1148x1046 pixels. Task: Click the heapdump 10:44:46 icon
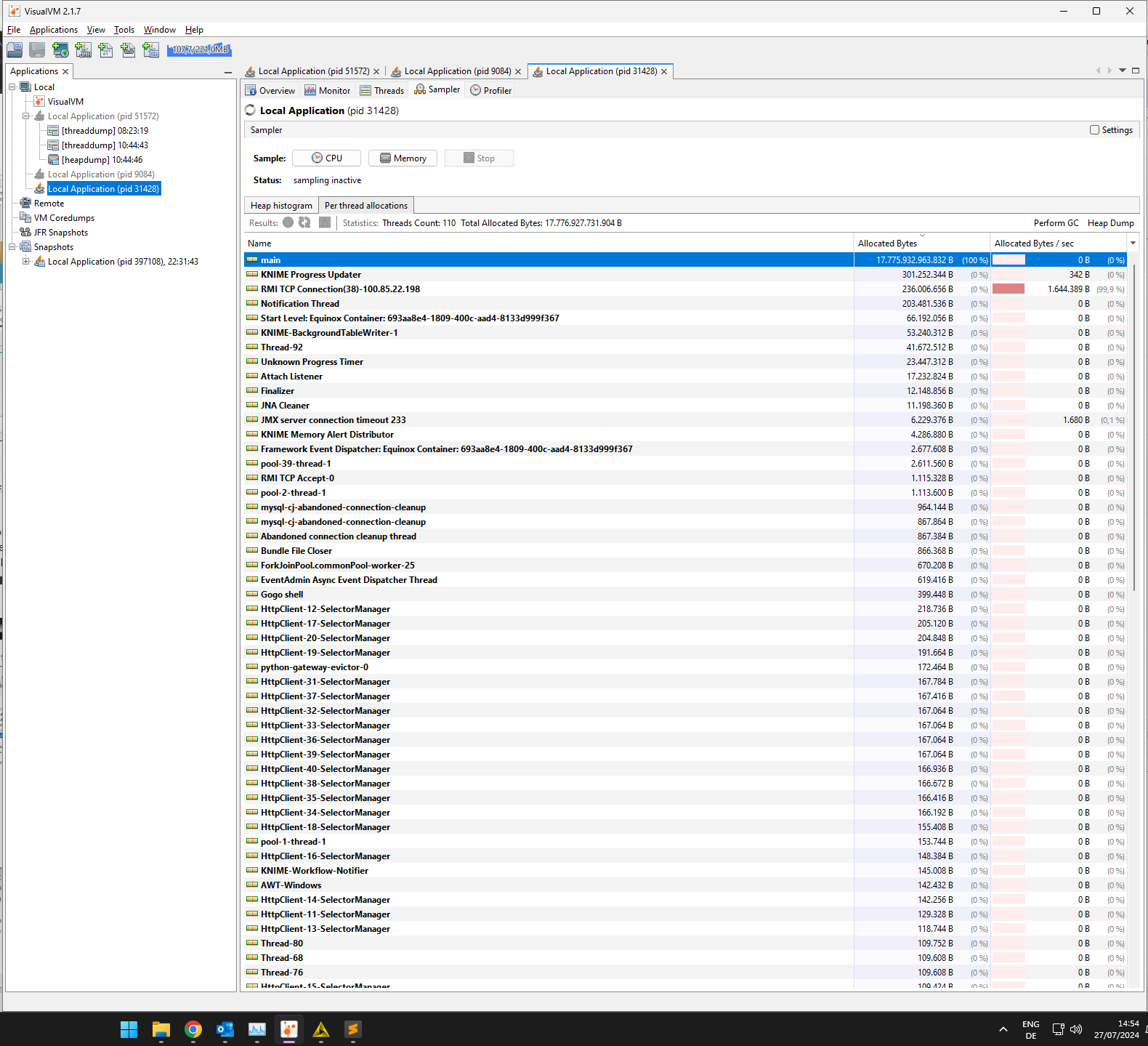point(53,159)
